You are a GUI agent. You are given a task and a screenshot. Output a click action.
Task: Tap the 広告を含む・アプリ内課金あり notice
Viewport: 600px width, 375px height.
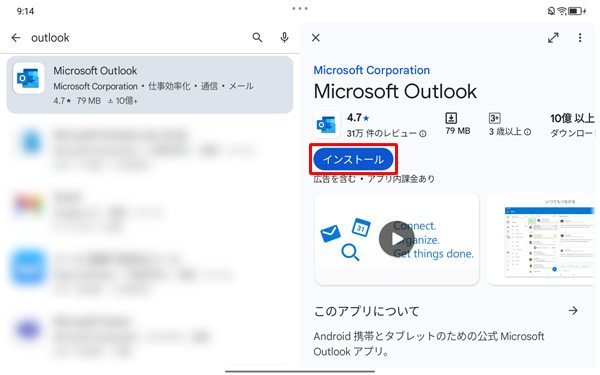coord(374,179)
